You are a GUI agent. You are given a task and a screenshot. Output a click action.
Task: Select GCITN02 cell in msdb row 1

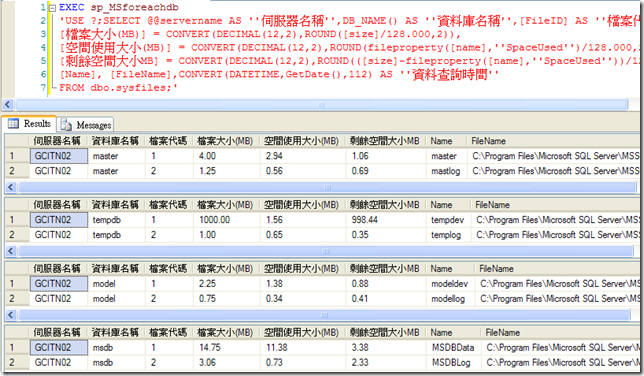59,348
